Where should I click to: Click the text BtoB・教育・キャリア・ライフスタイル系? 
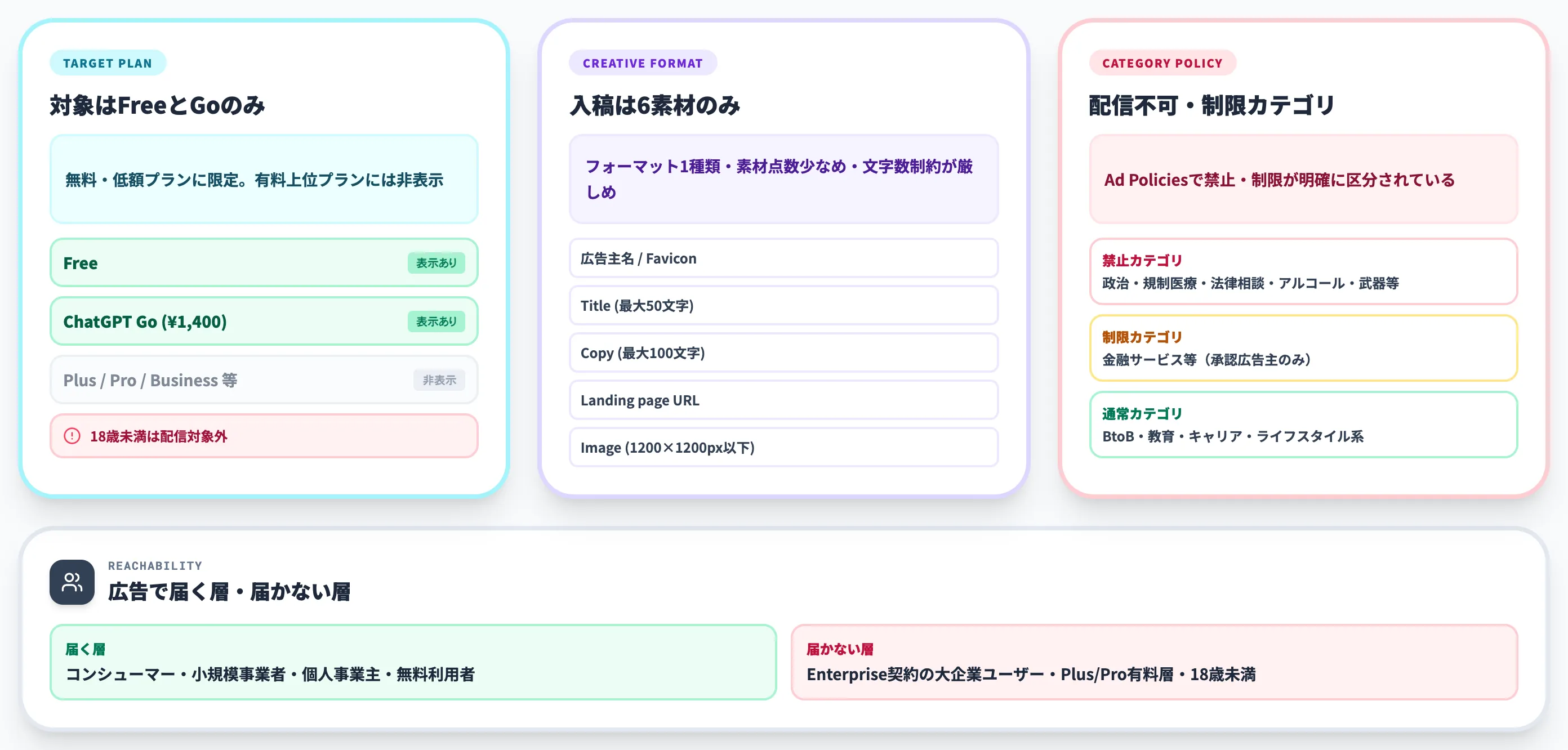pyautogui.click(x=1233, y=436)
